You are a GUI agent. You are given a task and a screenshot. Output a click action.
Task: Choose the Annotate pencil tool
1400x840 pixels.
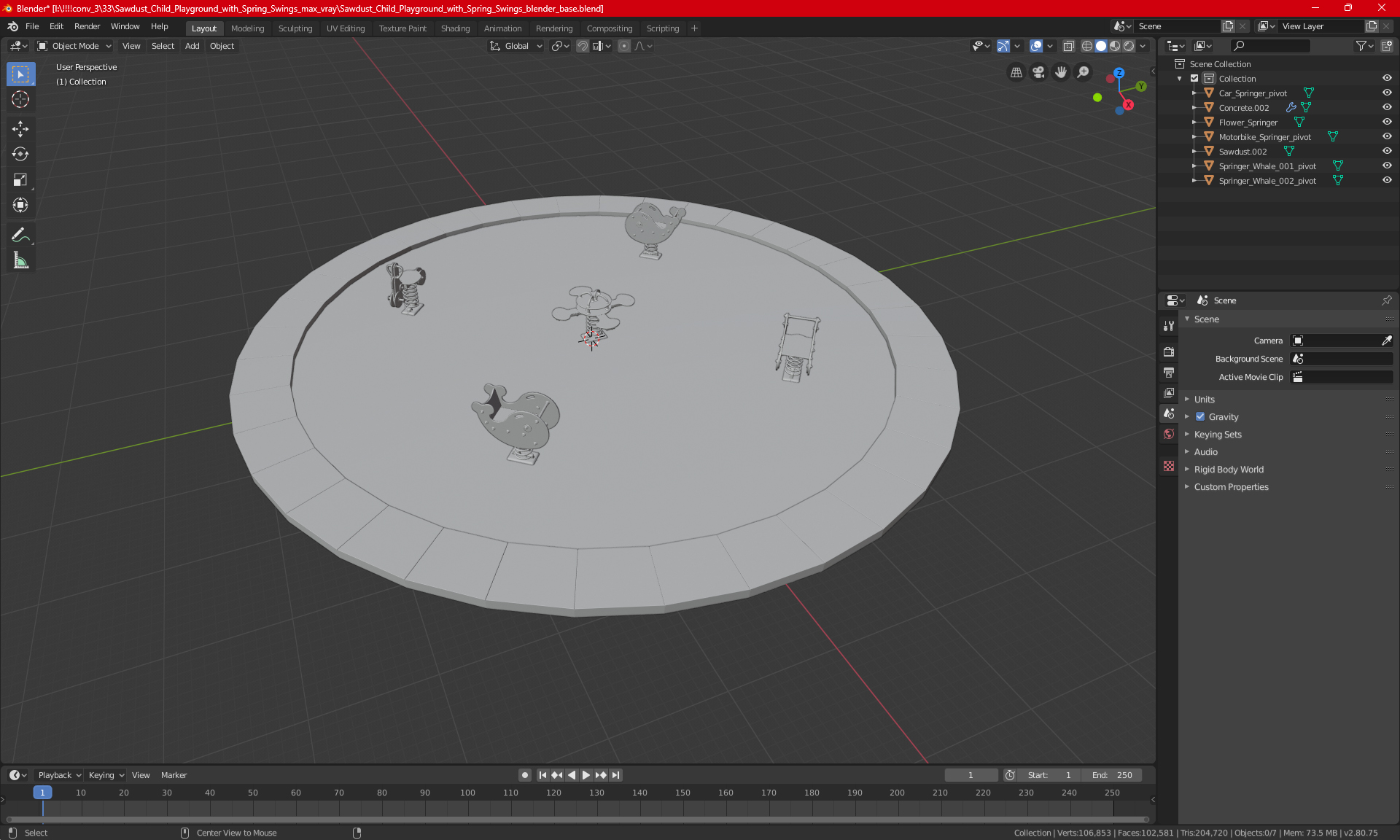(x=20, y=235)
